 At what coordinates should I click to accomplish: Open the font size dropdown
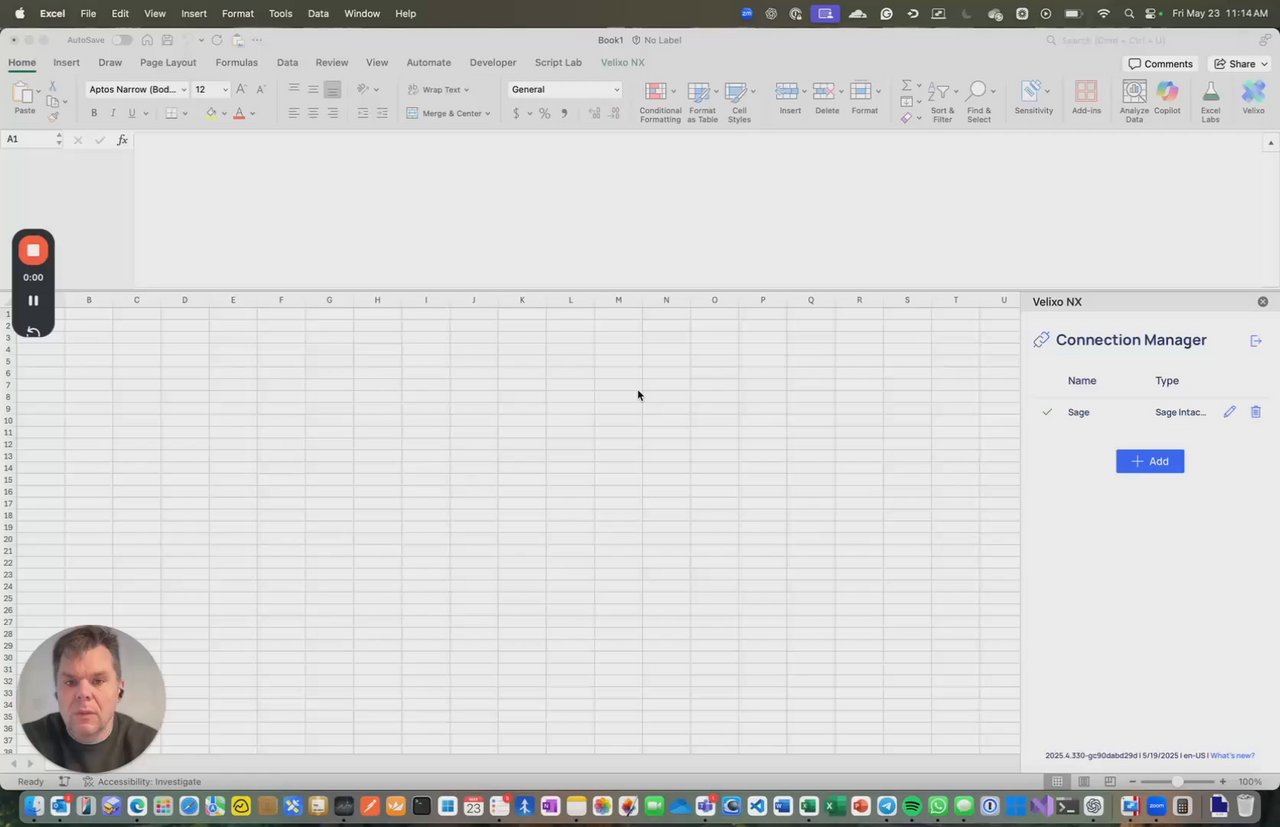click(225, 90)
